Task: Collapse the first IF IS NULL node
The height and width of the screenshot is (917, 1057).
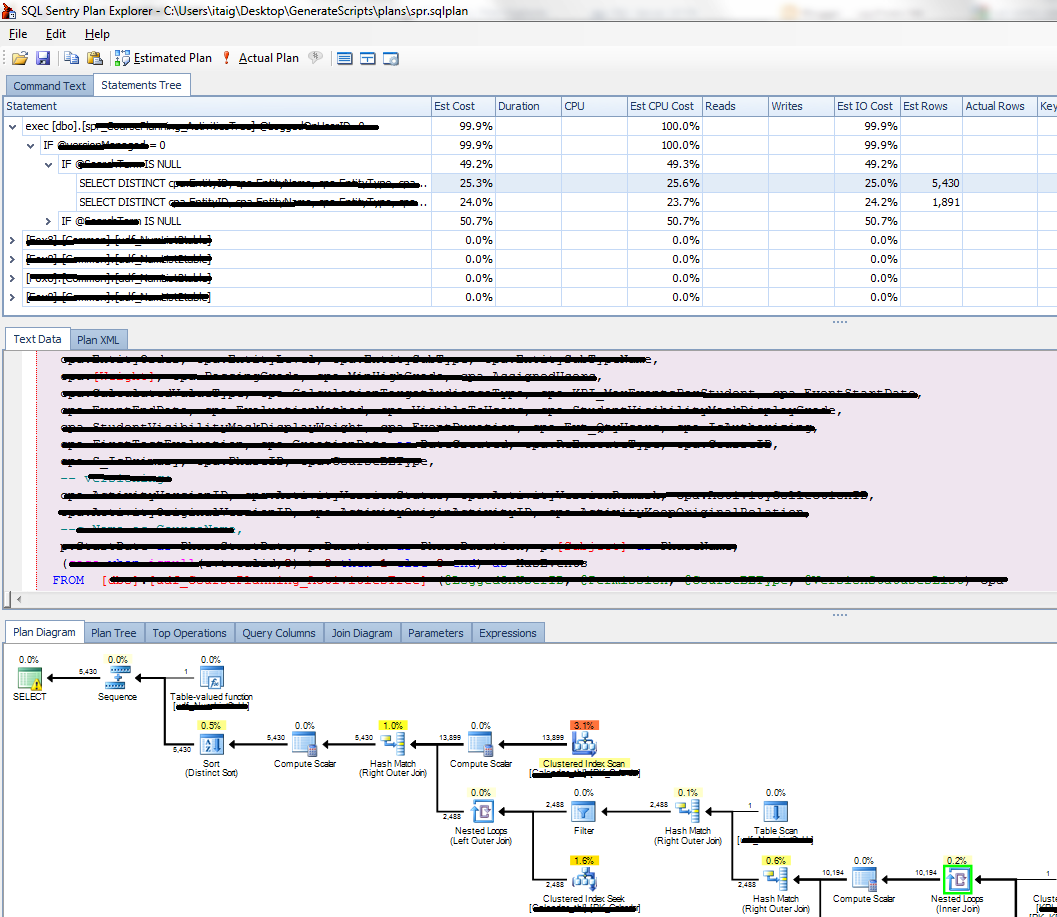Action: coord(49,164)
